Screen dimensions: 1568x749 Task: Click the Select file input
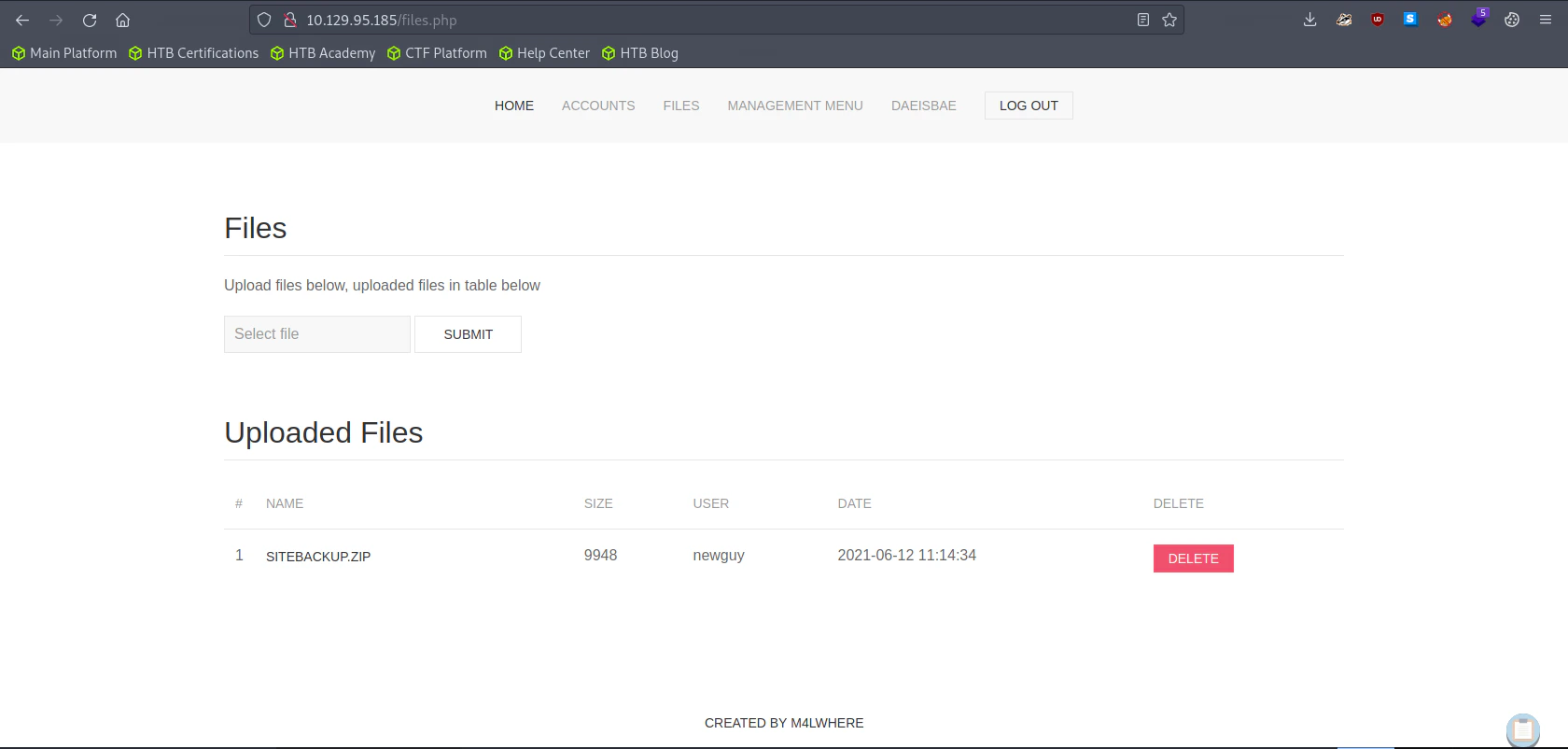pyautogui.click(x=317, y=334)
